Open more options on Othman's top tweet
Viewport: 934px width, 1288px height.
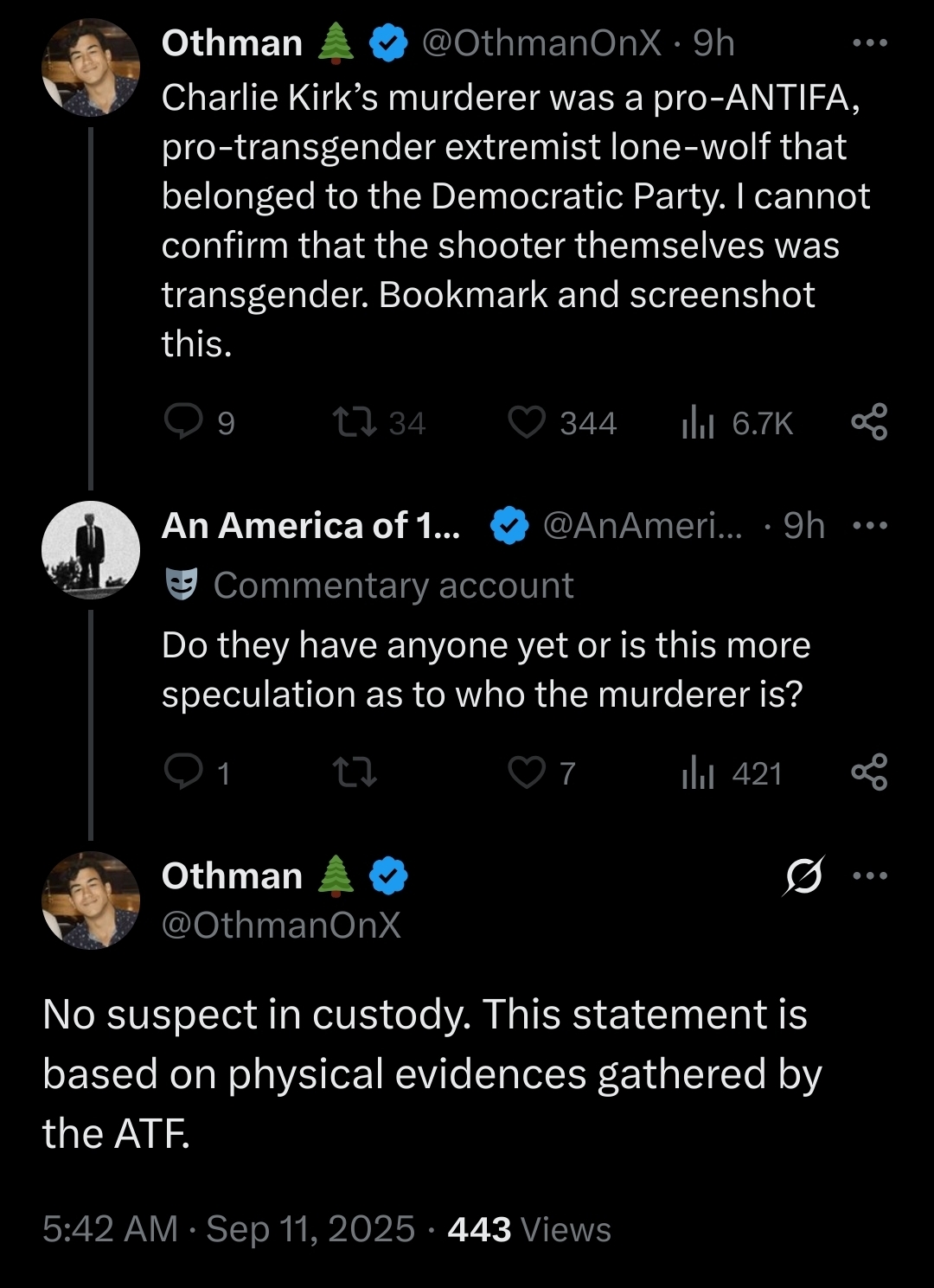click(x=870, y=42)
